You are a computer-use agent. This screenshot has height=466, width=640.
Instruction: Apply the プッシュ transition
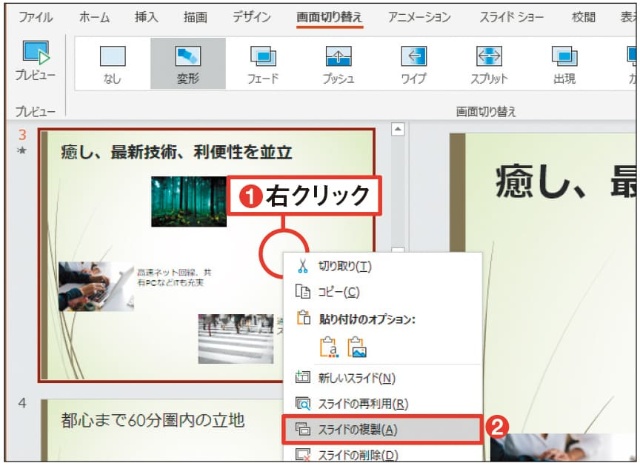pyautogui.click(x=338, y=64)
